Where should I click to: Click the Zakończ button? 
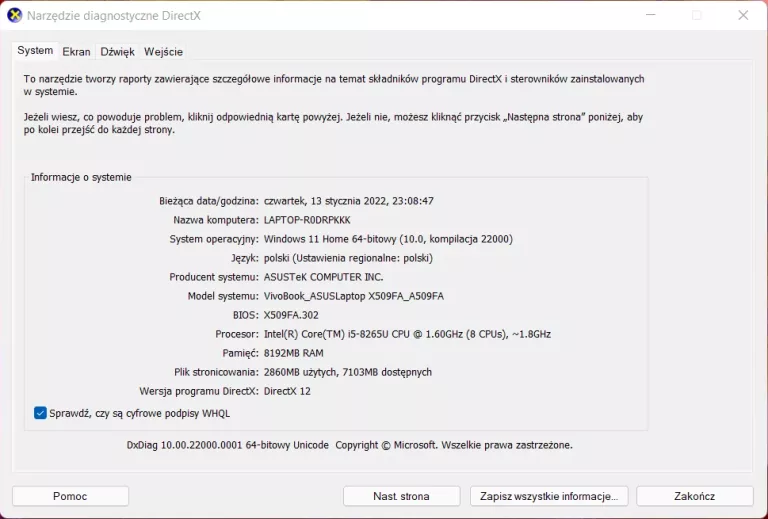[695, 496]
